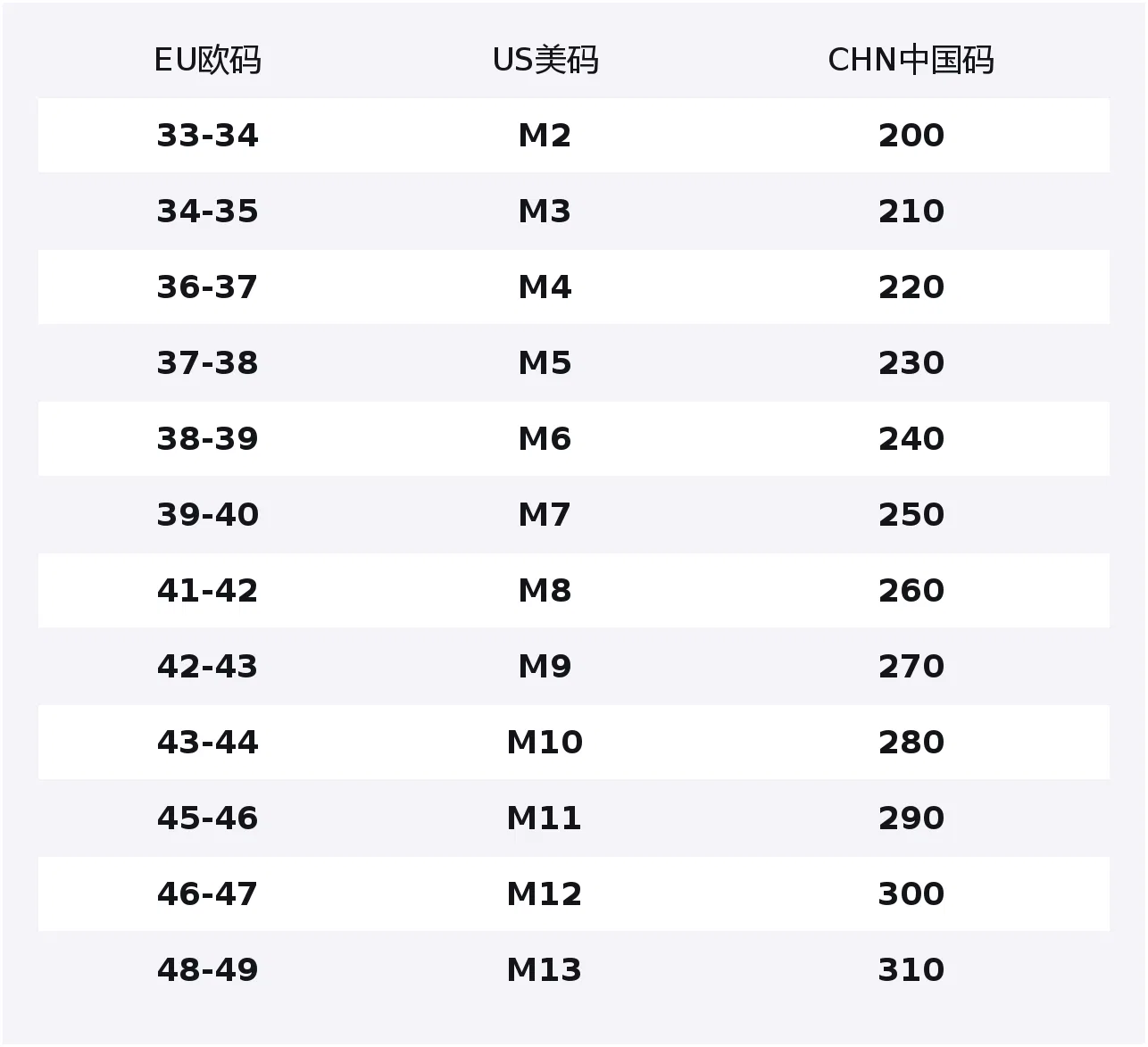The height and width of the screenshot is (1047, 1148).
Task: Select the 290 CHN size value
Action: pyautogui.click(x=911, y=818)
